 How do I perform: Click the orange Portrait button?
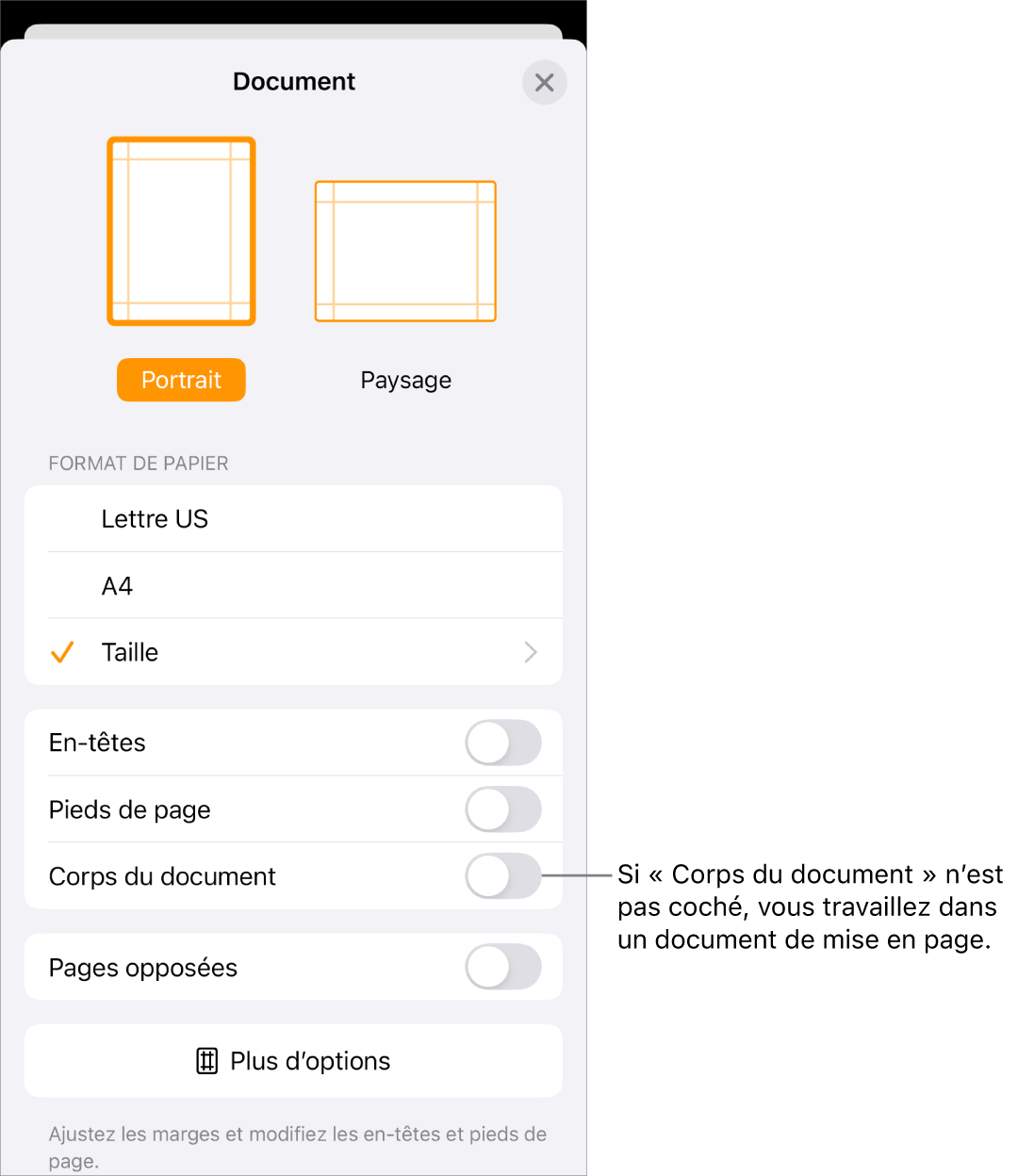pos(181,380)
